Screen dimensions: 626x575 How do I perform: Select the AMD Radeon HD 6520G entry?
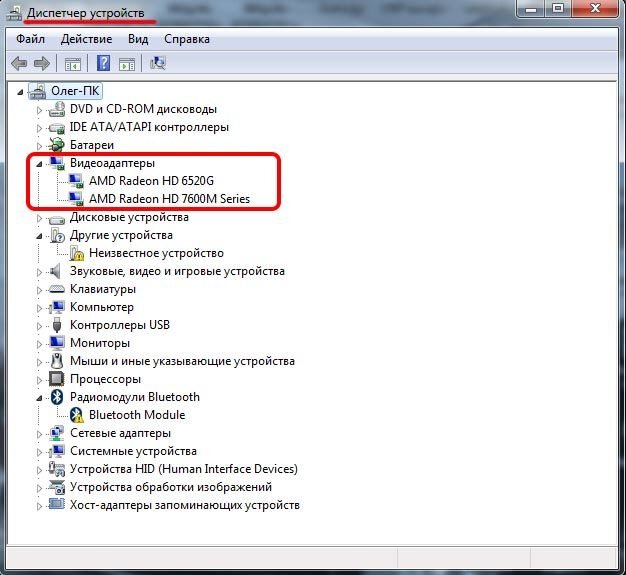[x=151, y=181]
